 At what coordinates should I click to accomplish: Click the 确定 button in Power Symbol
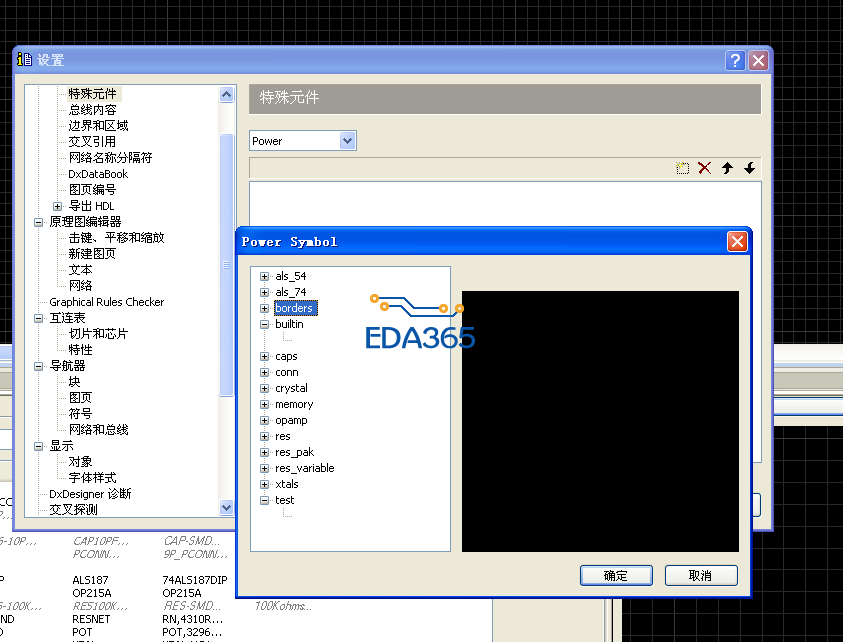point(616,575)
